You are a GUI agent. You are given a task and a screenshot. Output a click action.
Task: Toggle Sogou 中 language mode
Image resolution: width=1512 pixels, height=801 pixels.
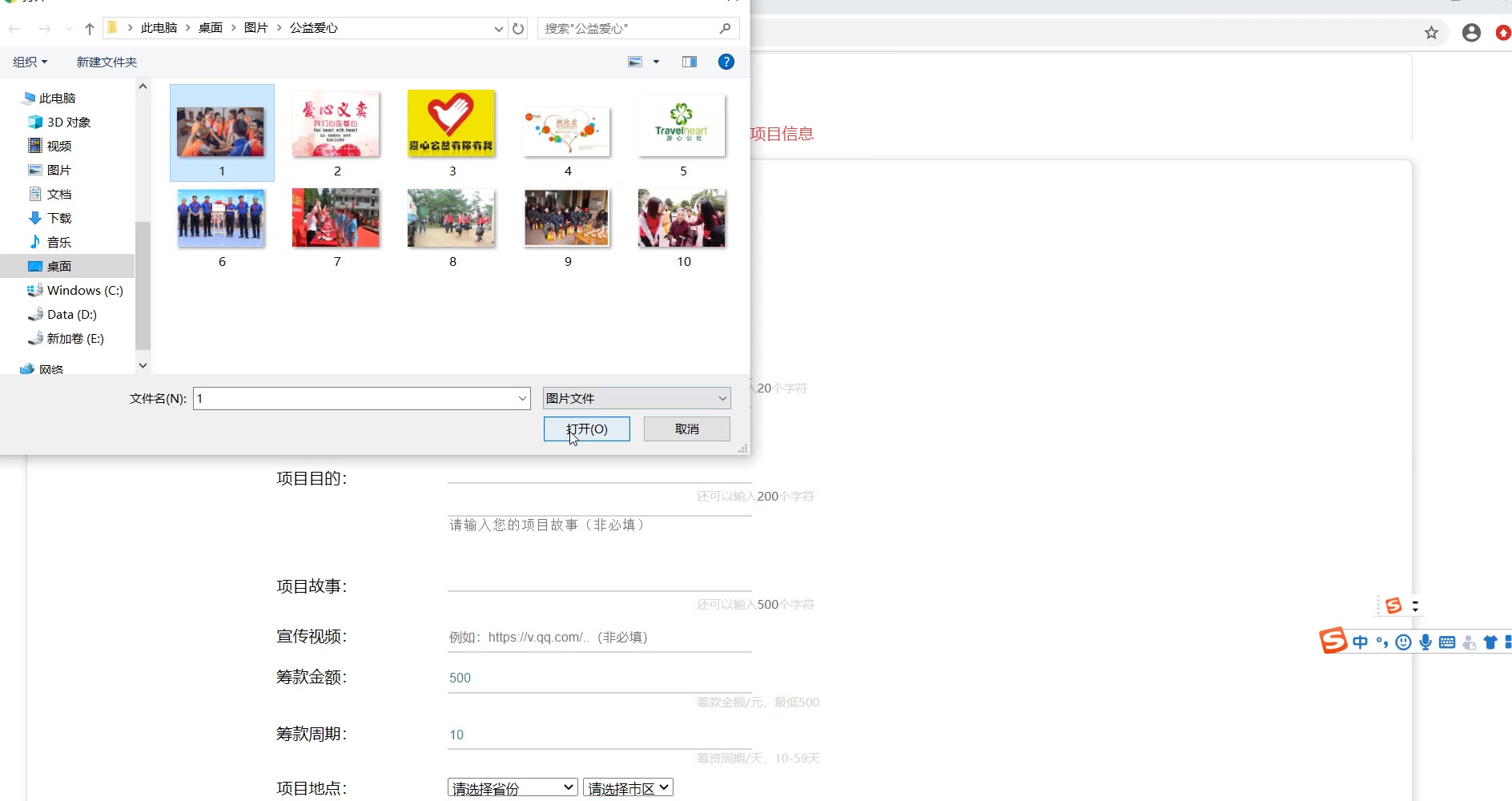click(1360, 642)
